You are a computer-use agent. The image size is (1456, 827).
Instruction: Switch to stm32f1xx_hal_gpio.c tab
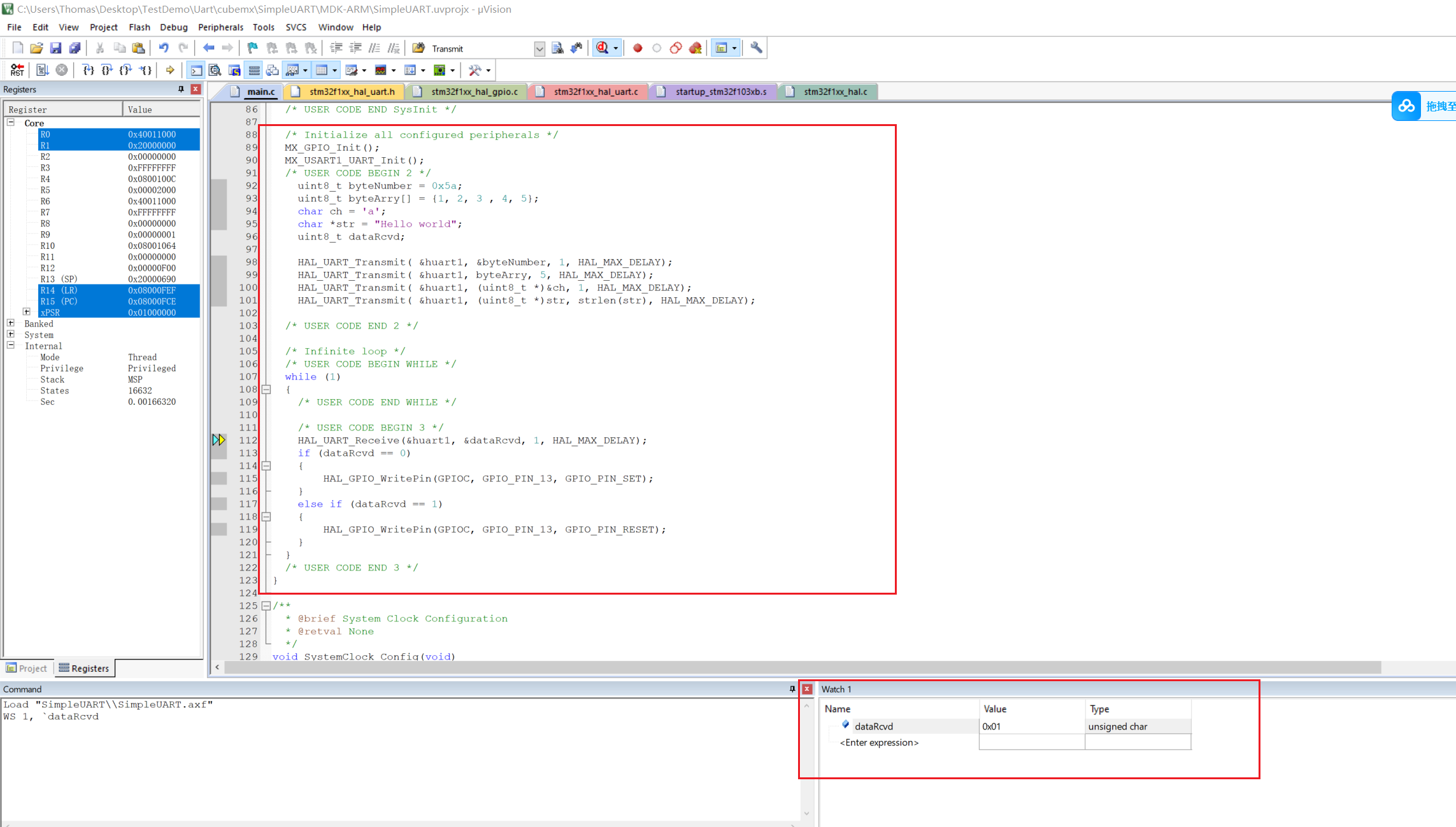click(474, 92)
